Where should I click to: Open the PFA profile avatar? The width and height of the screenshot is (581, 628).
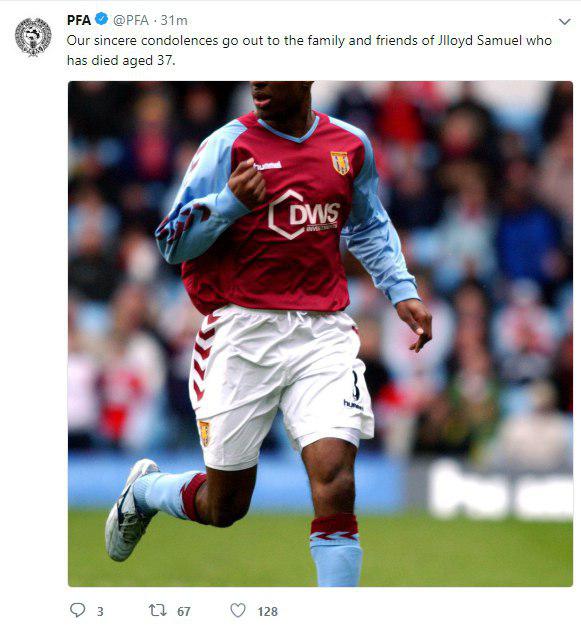33,37
